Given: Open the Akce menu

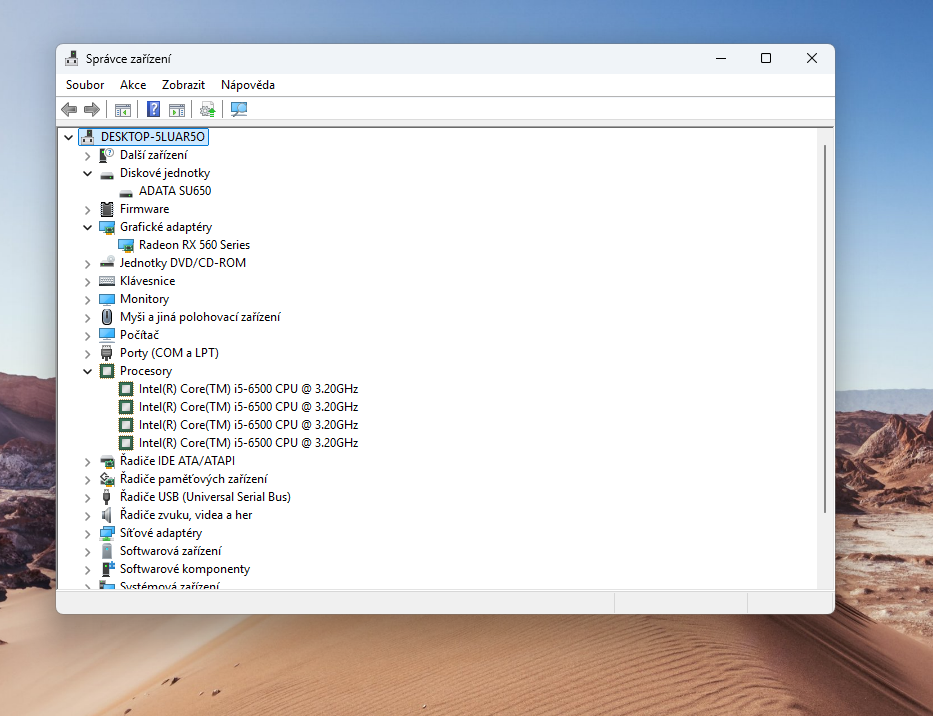Looking at the screenshot, I should pos(132,85).
